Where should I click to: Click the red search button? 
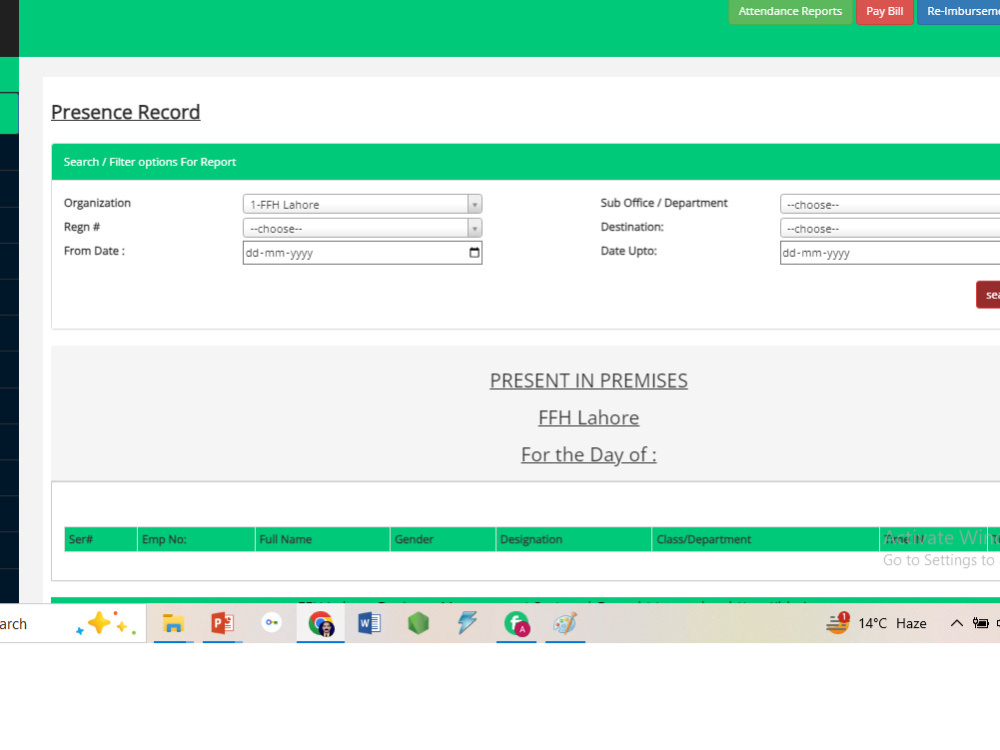(x=988, y=295)
